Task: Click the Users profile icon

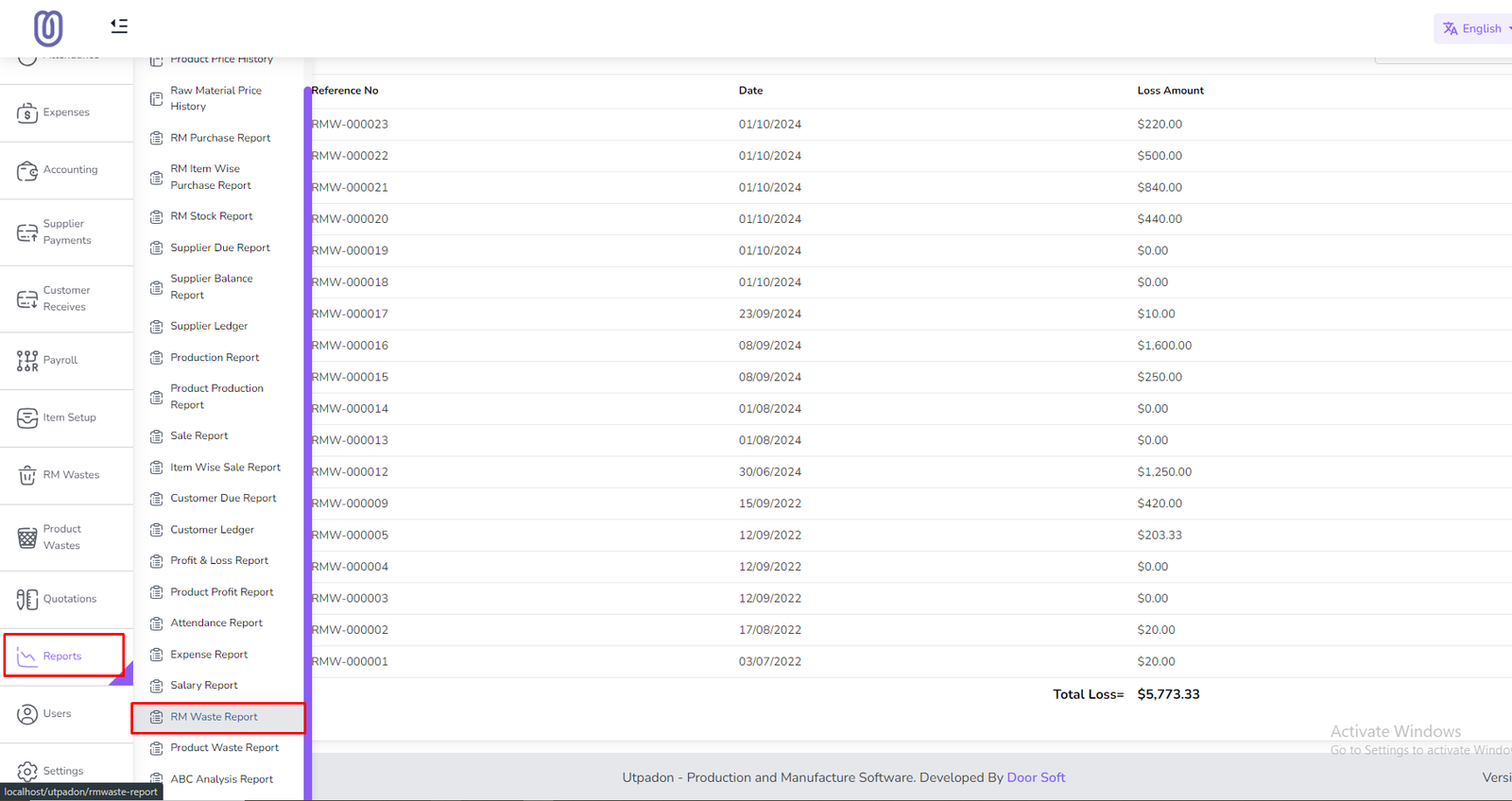Action: tap(27, 714)
